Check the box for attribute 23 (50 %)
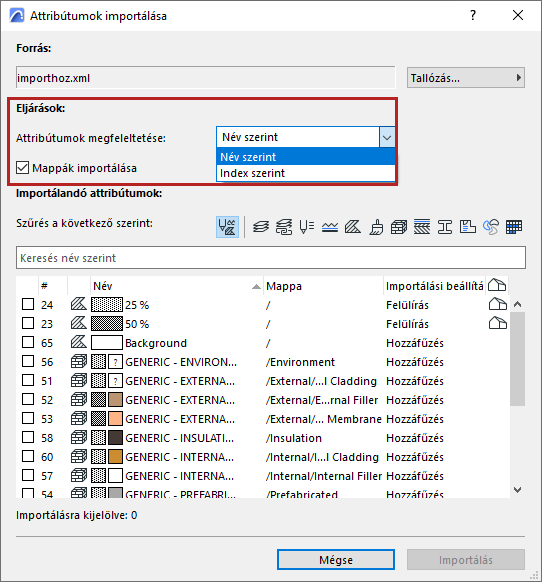Image resolution: width=542 pixels, height=582 pixels. click(x=28, y=323)
